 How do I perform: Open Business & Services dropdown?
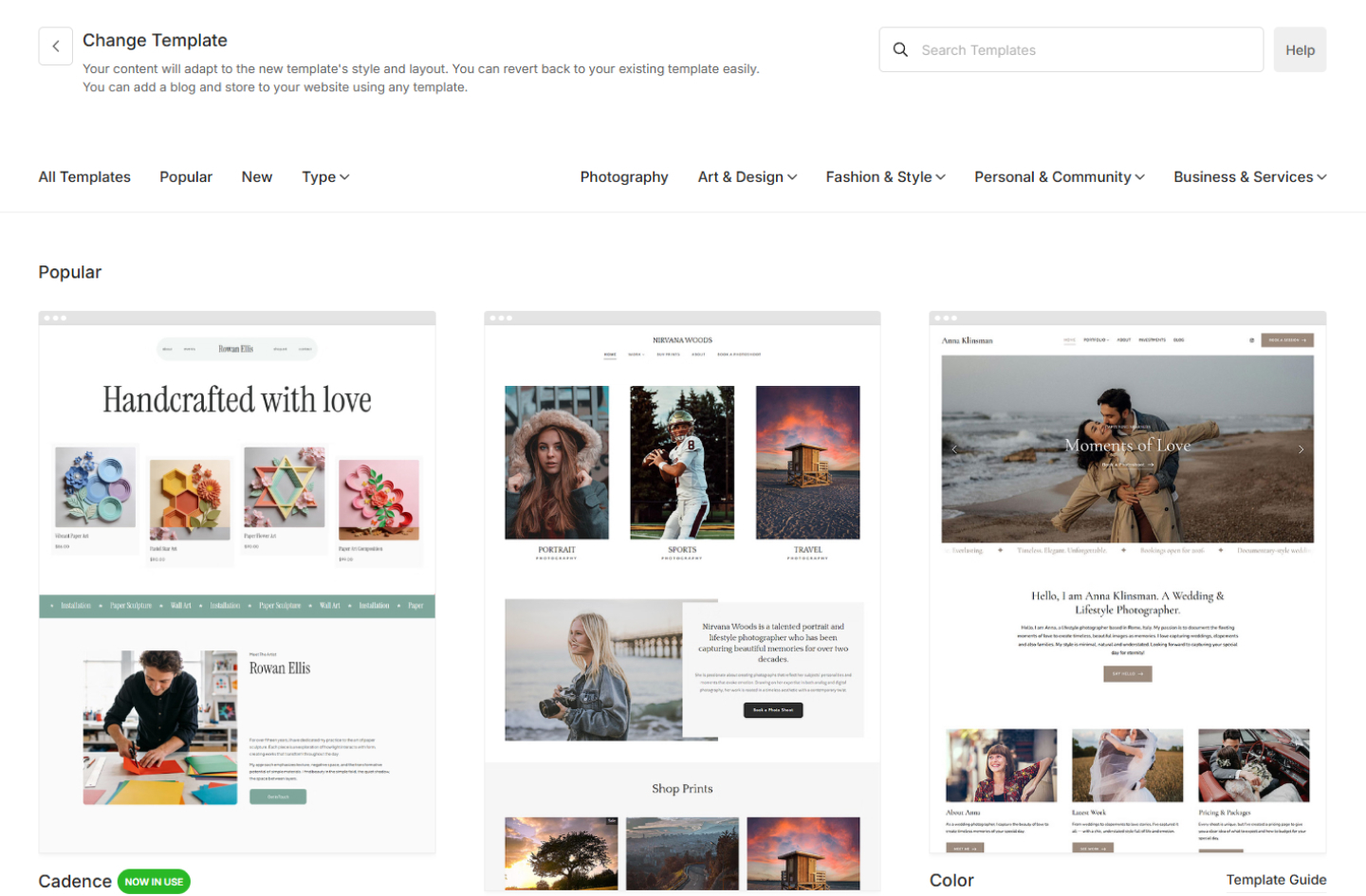(1250, 177)
